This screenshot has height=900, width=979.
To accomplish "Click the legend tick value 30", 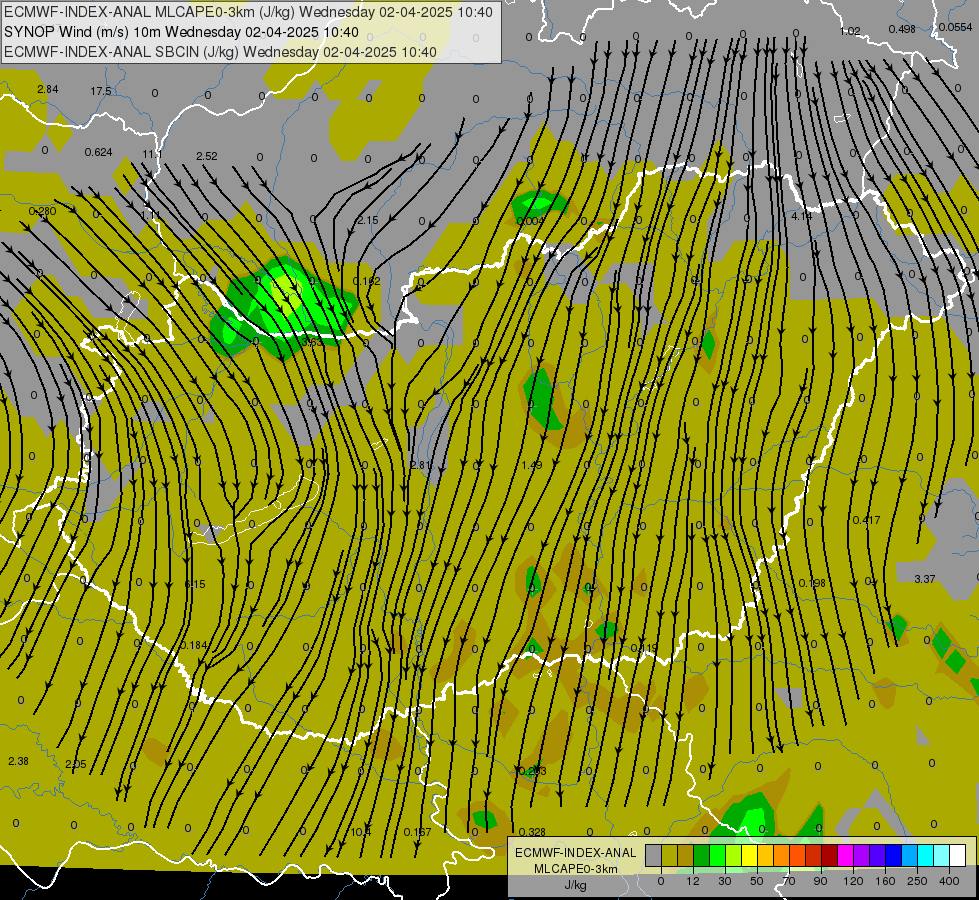I will click(x=724, y=881).
